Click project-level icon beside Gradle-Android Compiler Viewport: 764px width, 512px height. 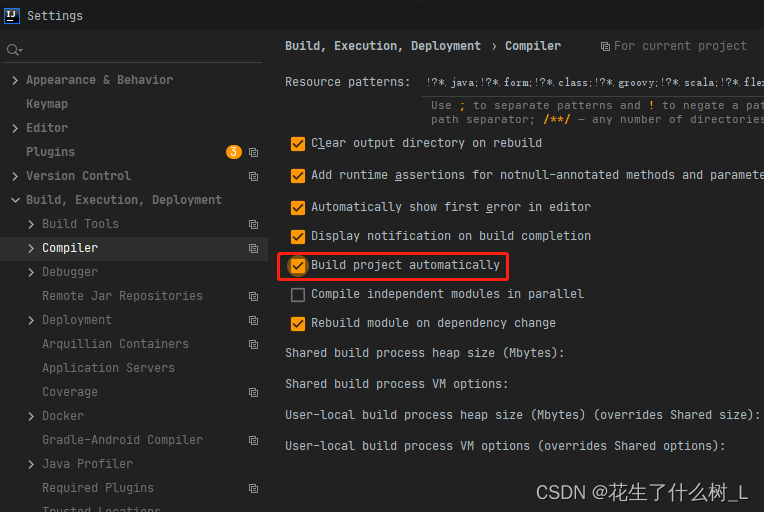click(254, 441)
